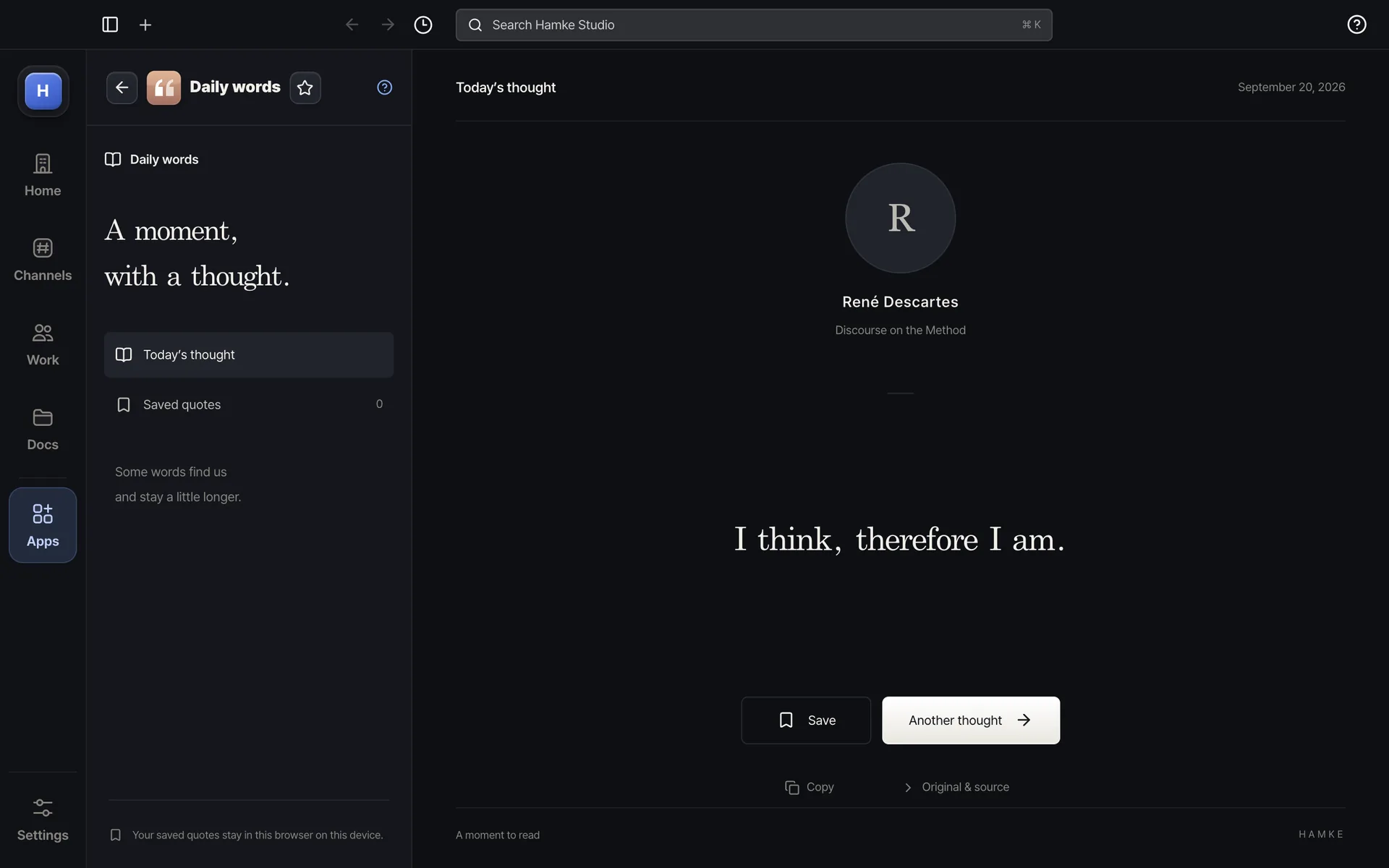1389x868 pixels.
Task: Click the back arrow beside Daily words
Action: (122, 88)
